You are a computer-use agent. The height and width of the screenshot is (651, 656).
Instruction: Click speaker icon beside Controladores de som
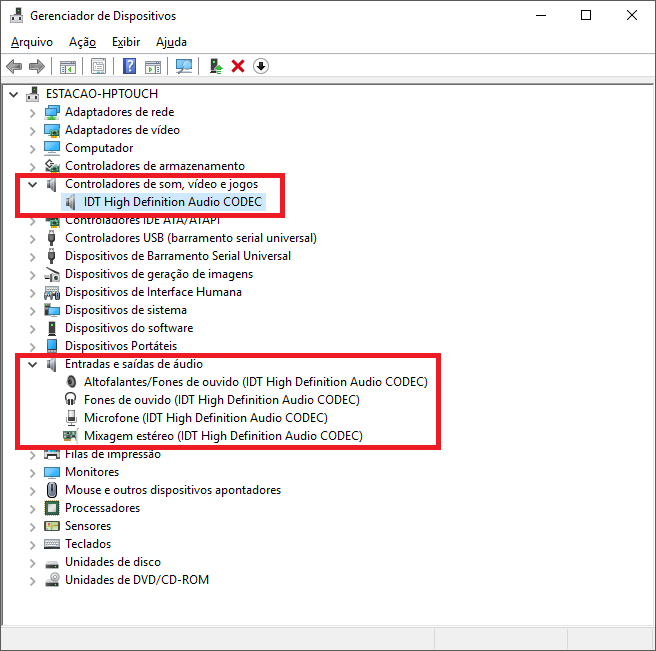tap(52, 184)
